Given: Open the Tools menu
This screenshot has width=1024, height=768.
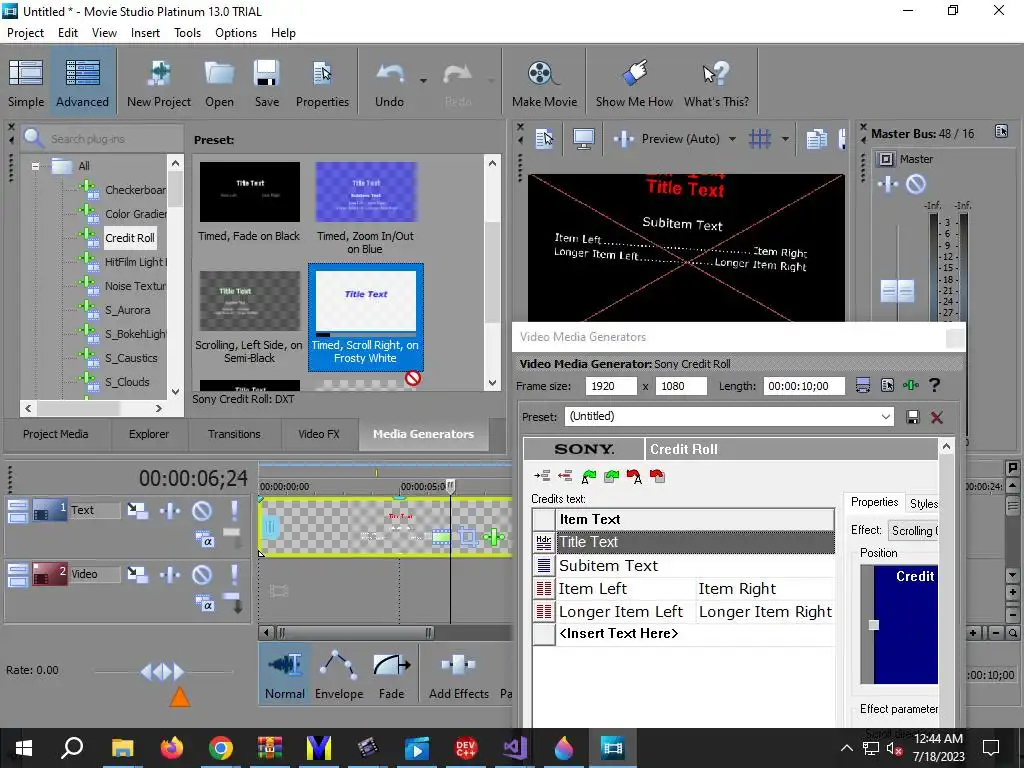Looking at the screenshot, I should tap(187, 33).
